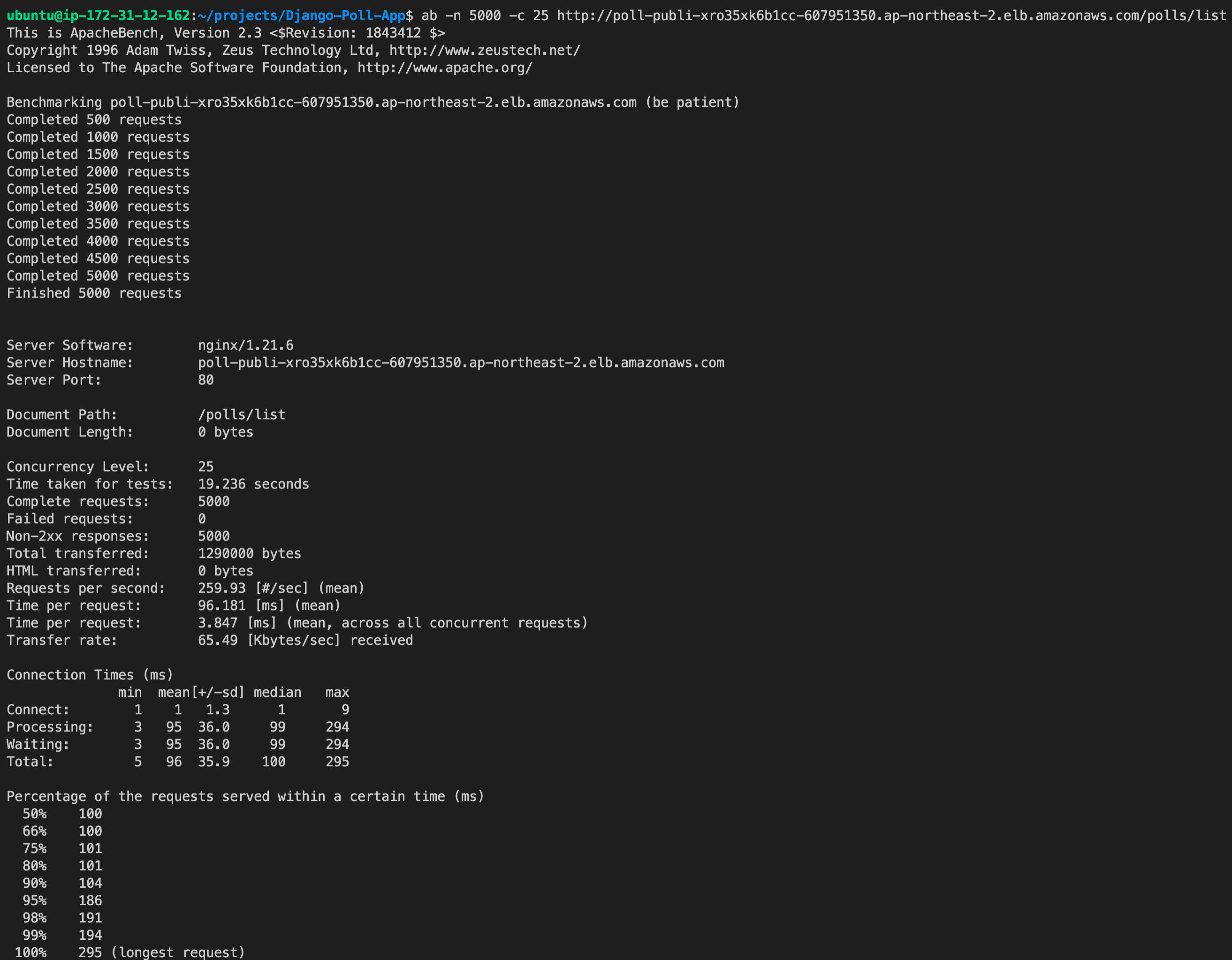Click the 1290000 bytes total transferred value
Screen dimensions: 1232x960
249,553
